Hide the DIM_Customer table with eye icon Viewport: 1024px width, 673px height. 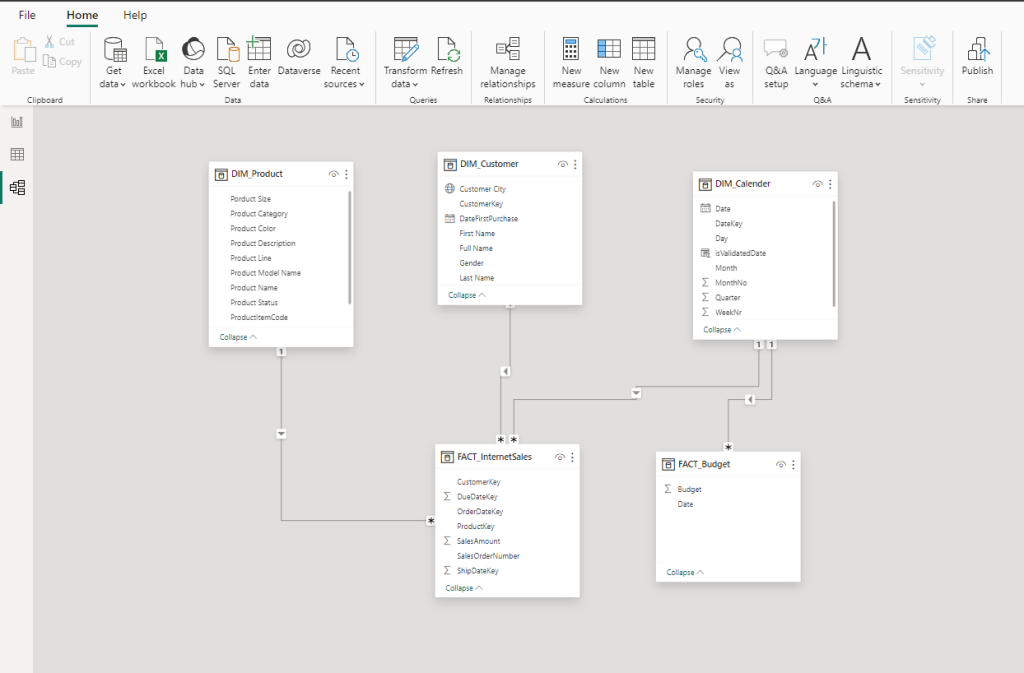562,164
